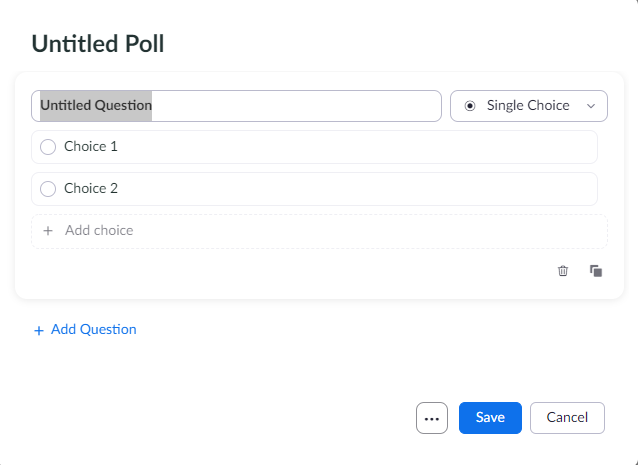This screenshot has width=638, height=465.
Task: Click the empty area right of Choice 1 text
Action: pyautogui.click(x=350, y=147)
